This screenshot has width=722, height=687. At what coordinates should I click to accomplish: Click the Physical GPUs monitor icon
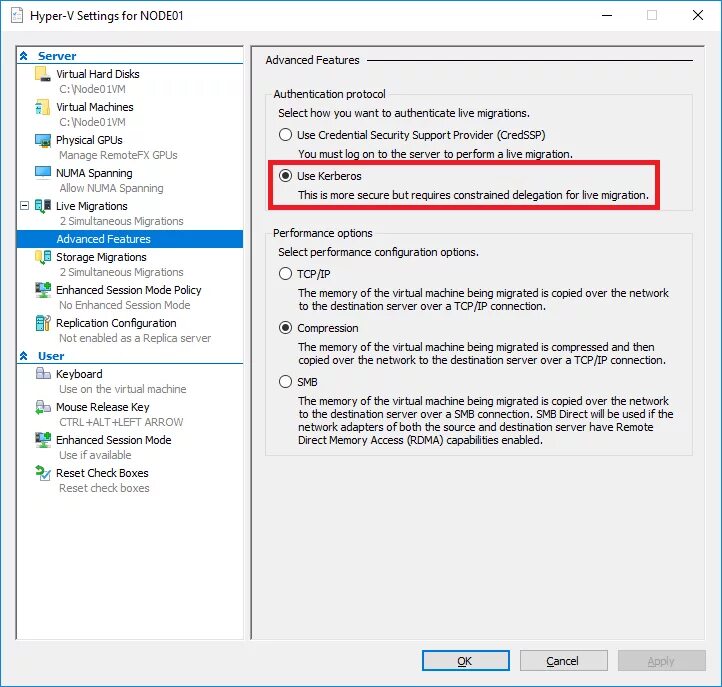pos(43,140)
